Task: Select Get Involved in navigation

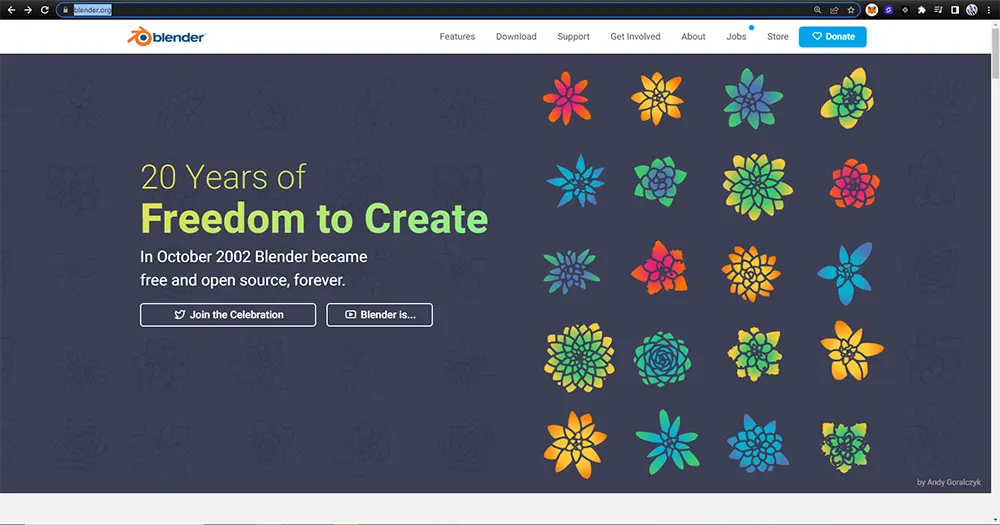Action: pos(635,36)
